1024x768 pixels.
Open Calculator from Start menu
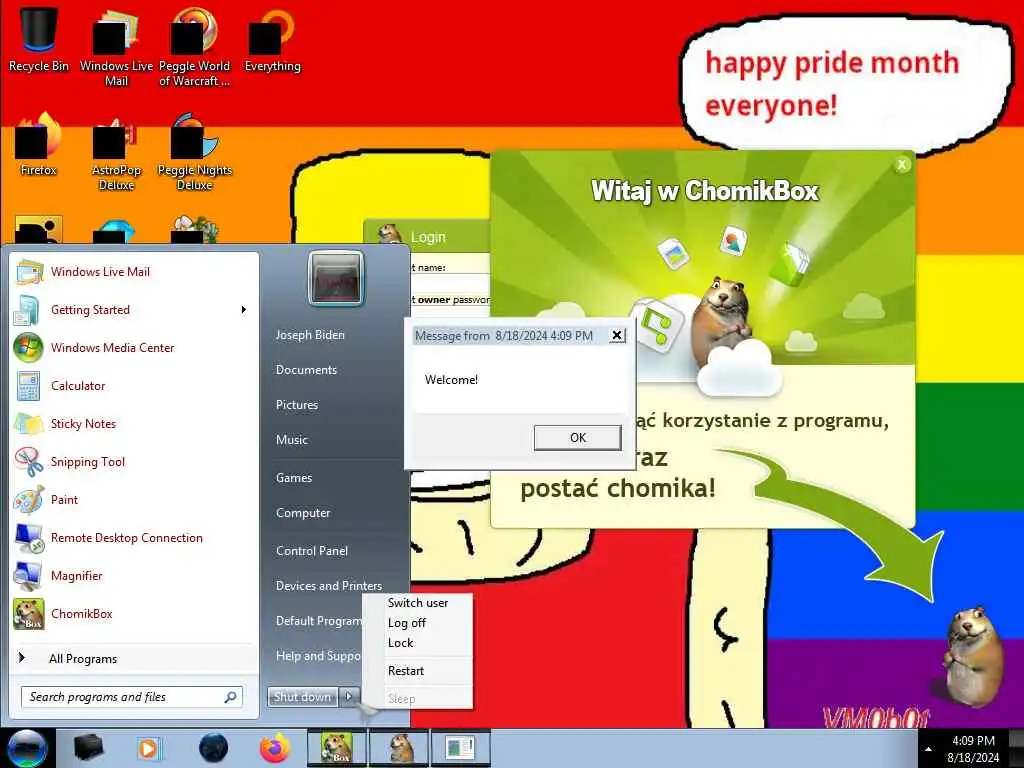point(135,385)
